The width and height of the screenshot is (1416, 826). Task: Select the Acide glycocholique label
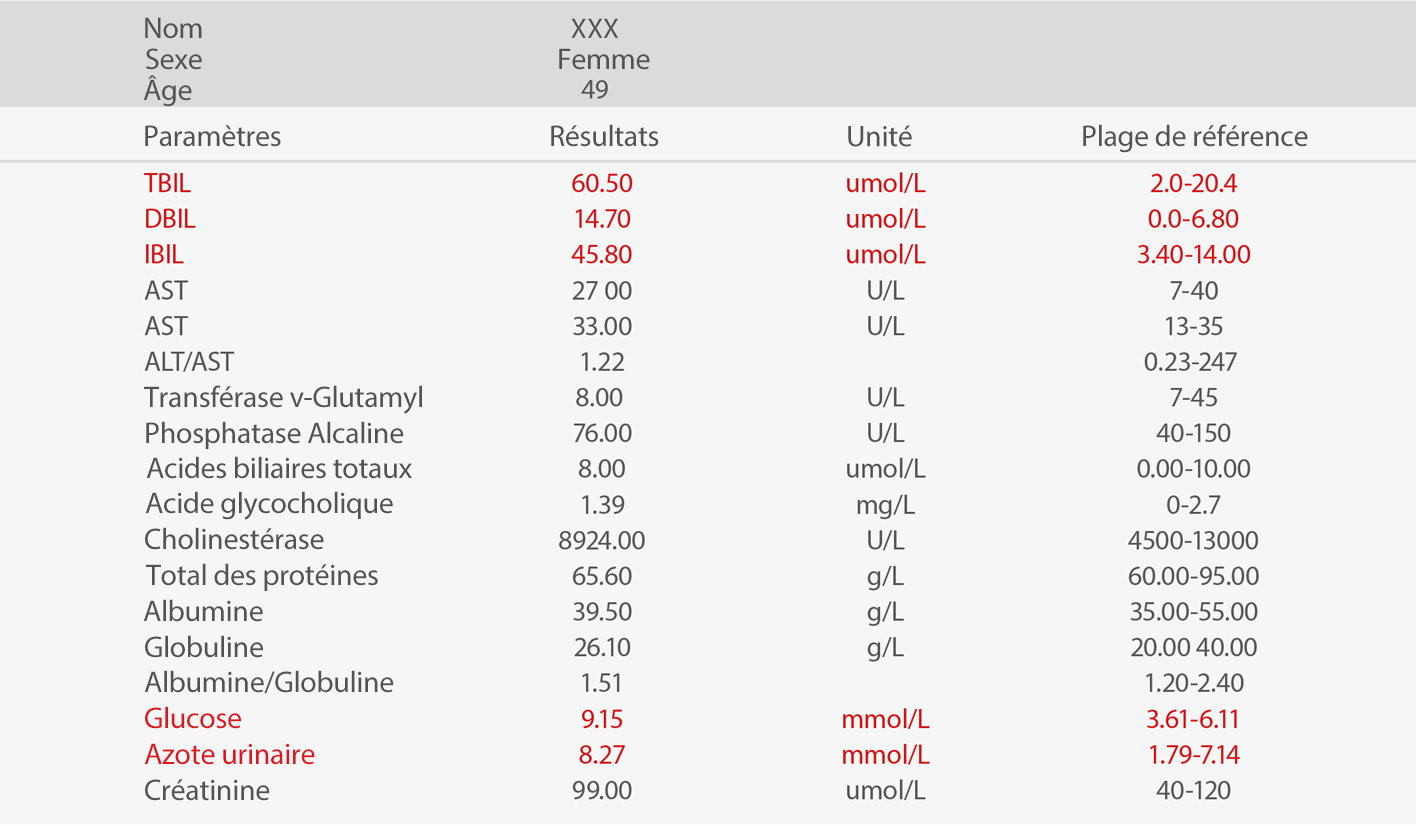269,504
